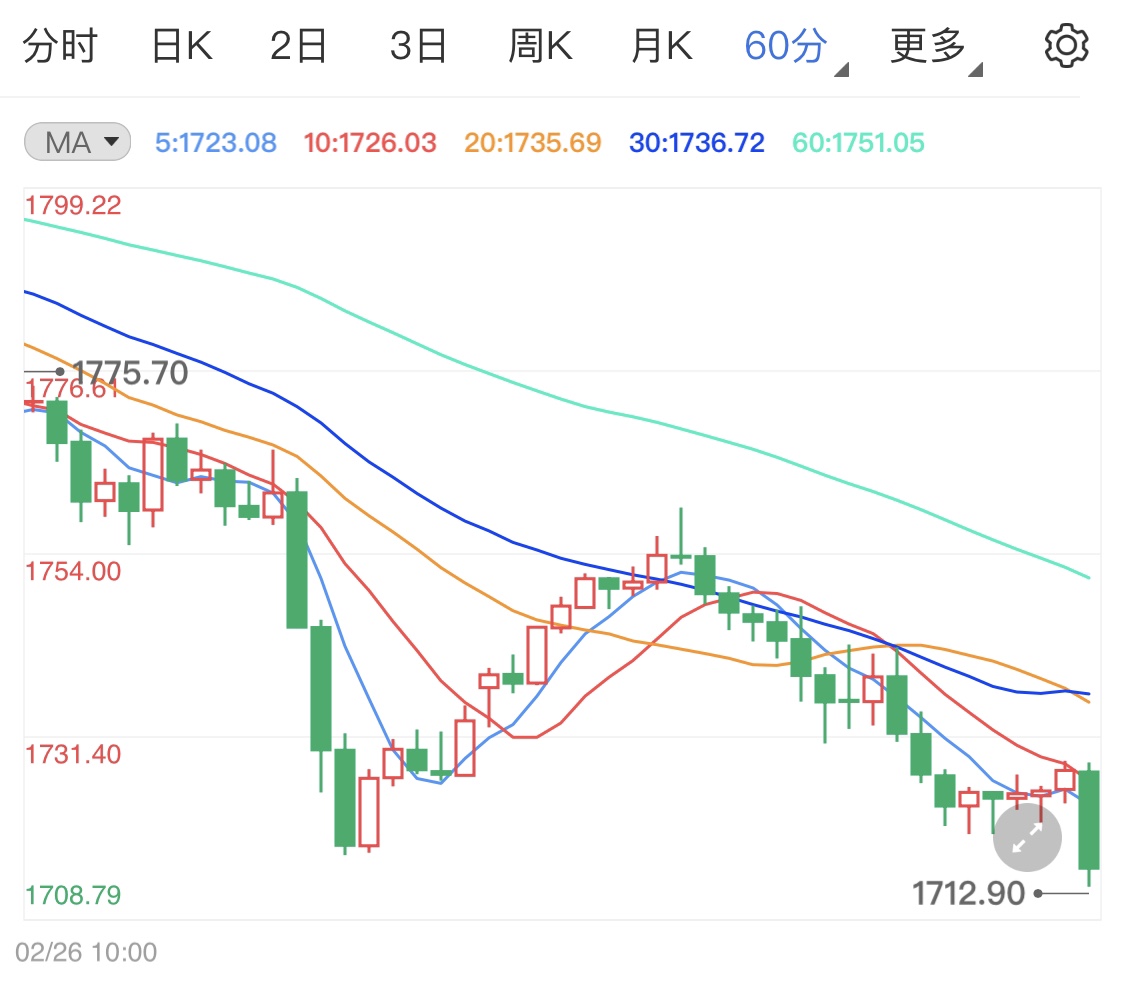The height and width of the screenshot is (982, 1125).
Task: Click the last green candlestick at right edge
Action: coord(1089,821)
